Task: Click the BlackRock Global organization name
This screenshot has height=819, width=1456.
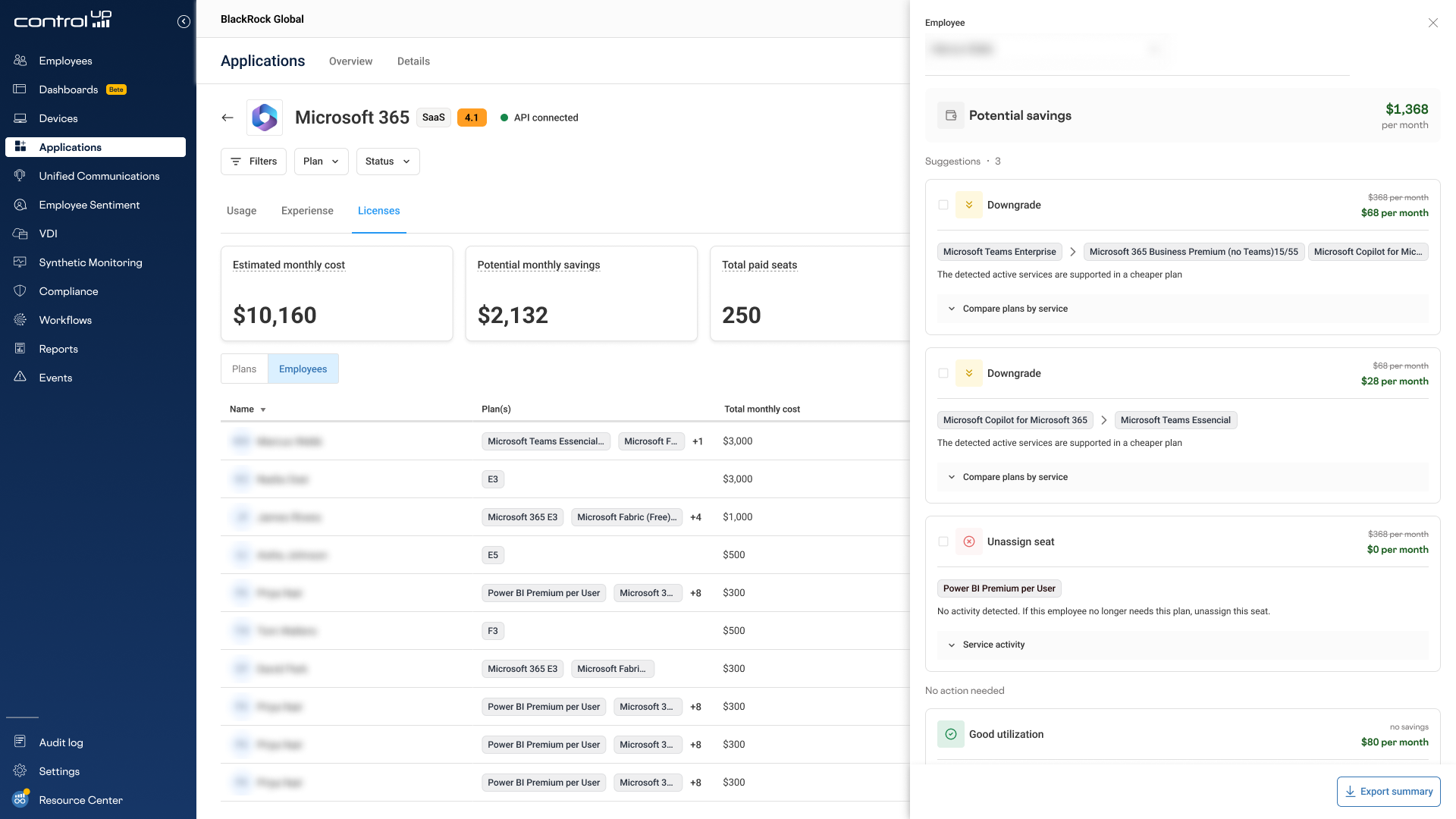Action: (x=262, y=19)
